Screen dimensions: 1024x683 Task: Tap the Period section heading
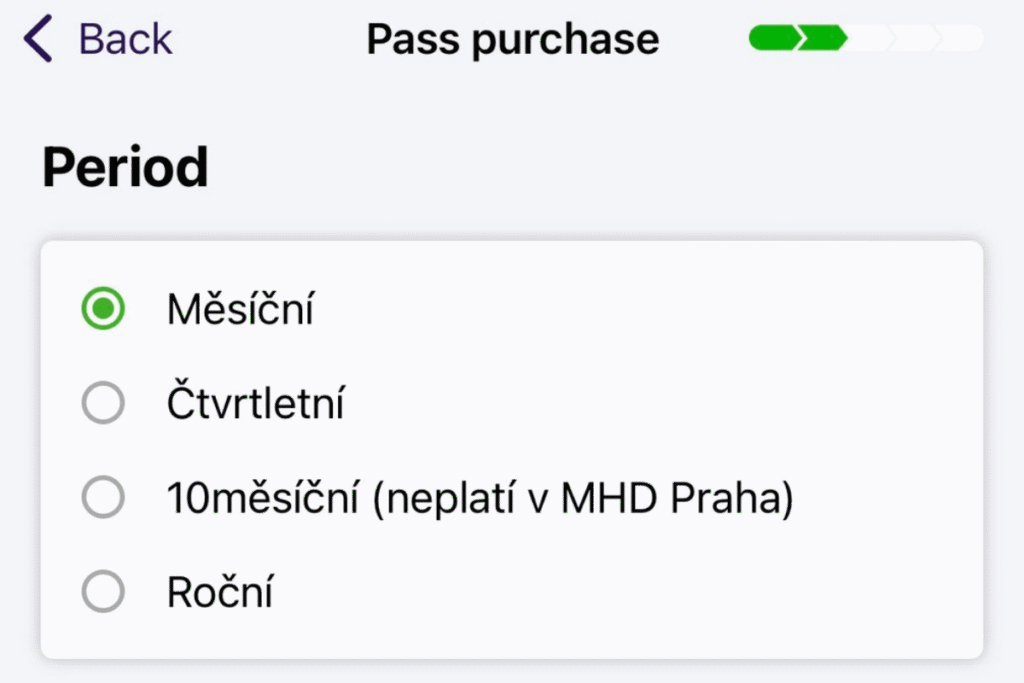coord(124,166)
